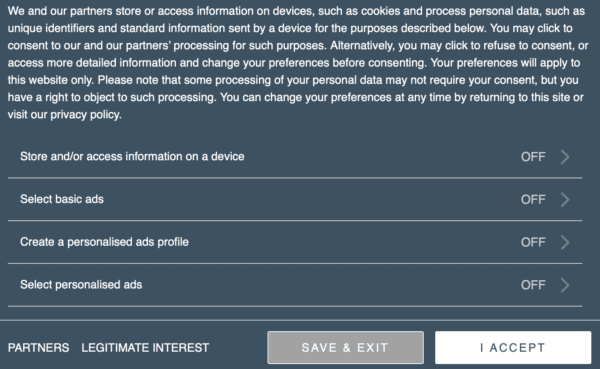Screen dimensions: 600x369
Task: Click the empty footer space beside LEGITIMATE INTEREST
Action: 238,348
